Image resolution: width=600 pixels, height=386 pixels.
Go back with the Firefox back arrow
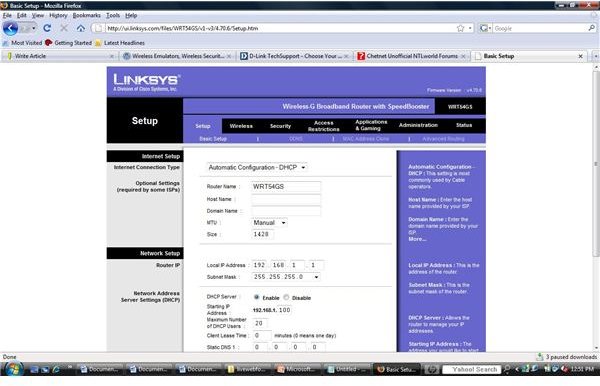tap(10, 28)
